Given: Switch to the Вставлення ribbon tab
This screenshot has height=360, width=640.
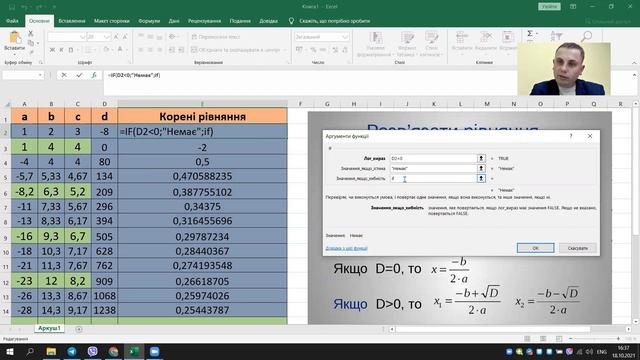Looking at the screenshot, I should (x=72, y=21).
